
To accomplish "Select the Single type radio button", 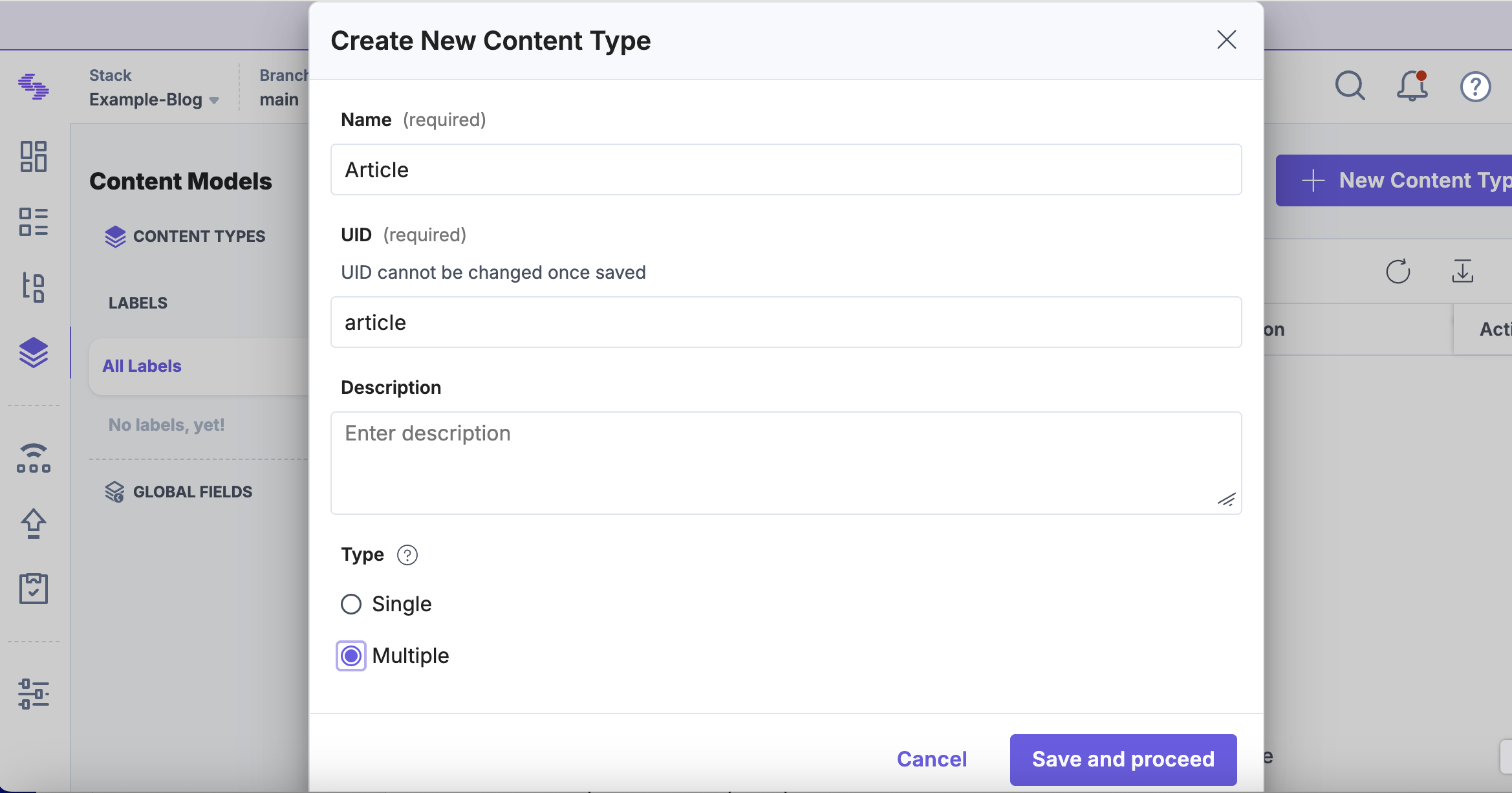I will [x=351, y=604].
